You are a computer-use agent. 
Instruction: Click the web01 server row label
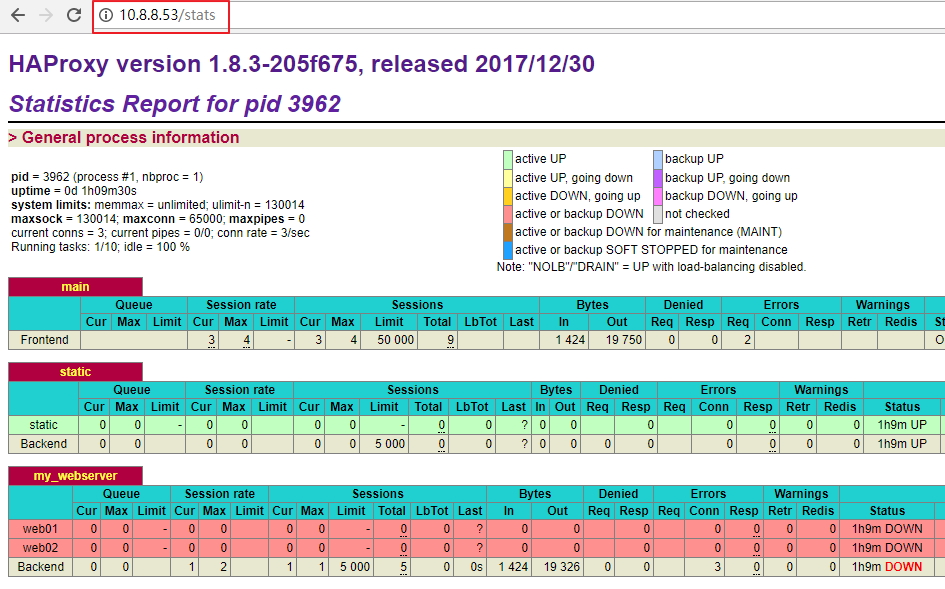(x=40, y=529)
